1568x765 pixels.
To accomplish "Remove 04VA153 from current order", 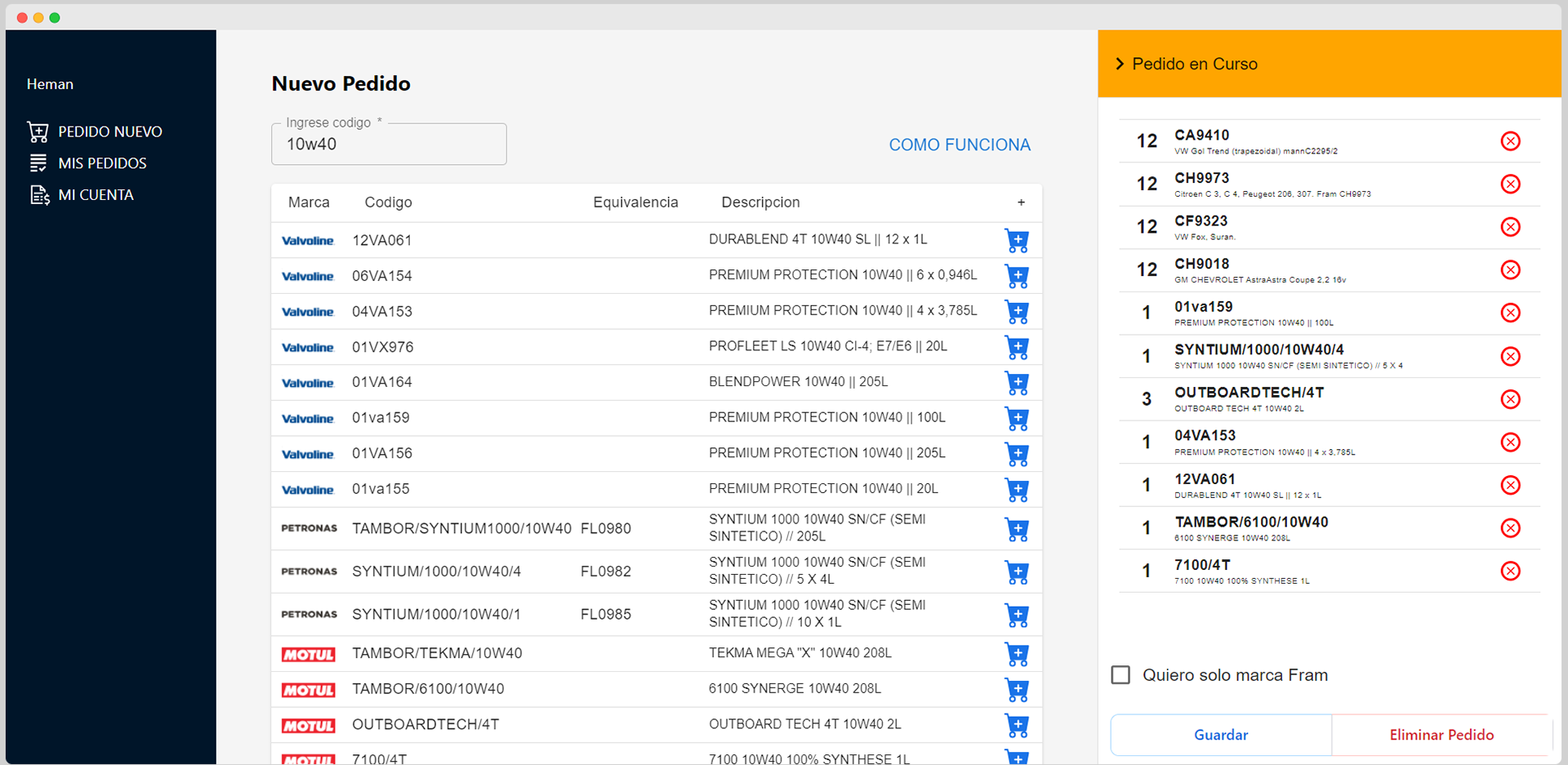I will click(1510, 442).
